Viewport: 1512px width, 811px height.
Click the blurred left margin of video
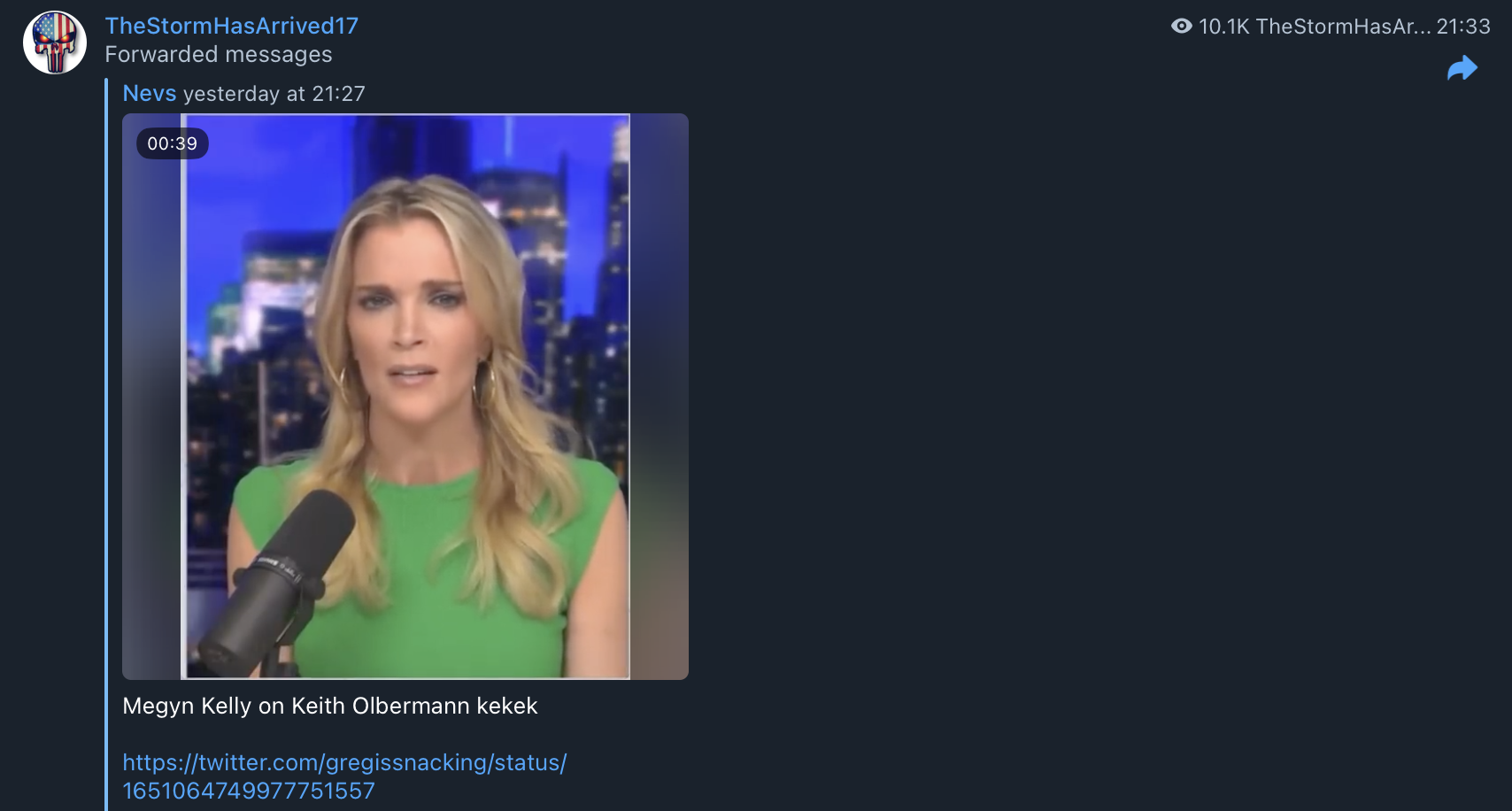[x=151, y=397]
